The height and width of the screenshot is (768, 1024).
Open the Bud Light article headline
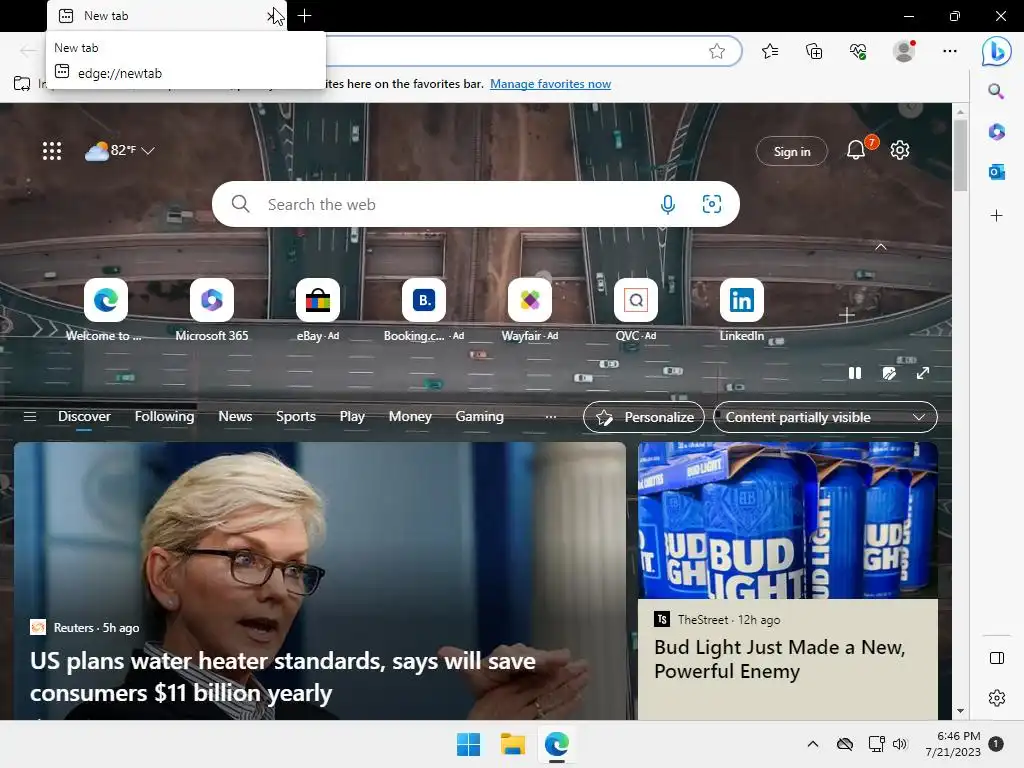779,659
